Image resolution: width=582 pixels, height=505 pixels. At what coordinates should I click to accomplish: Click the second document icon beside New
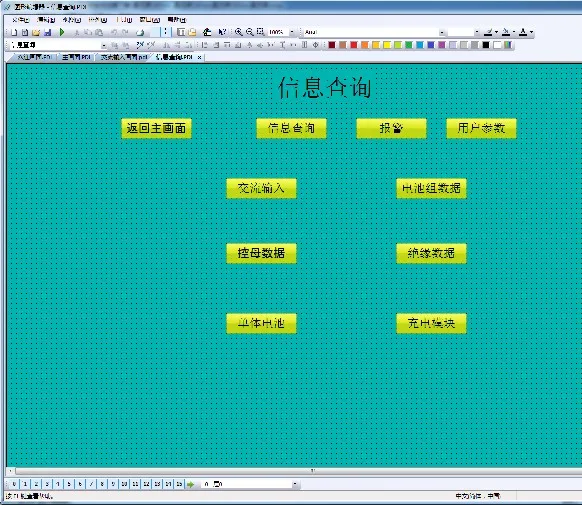(25, 33)
